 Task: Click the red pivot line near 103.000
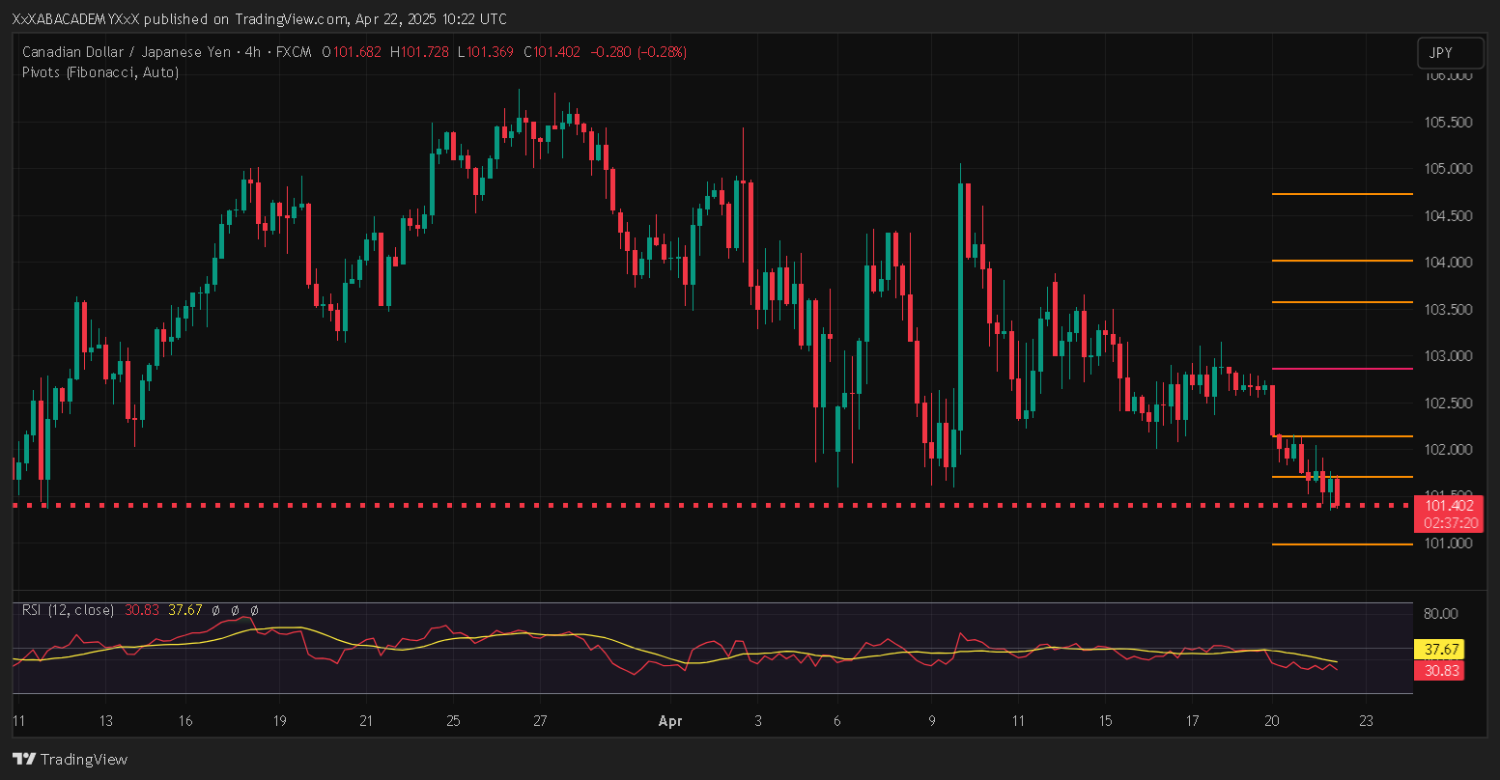pos(1340,369)
